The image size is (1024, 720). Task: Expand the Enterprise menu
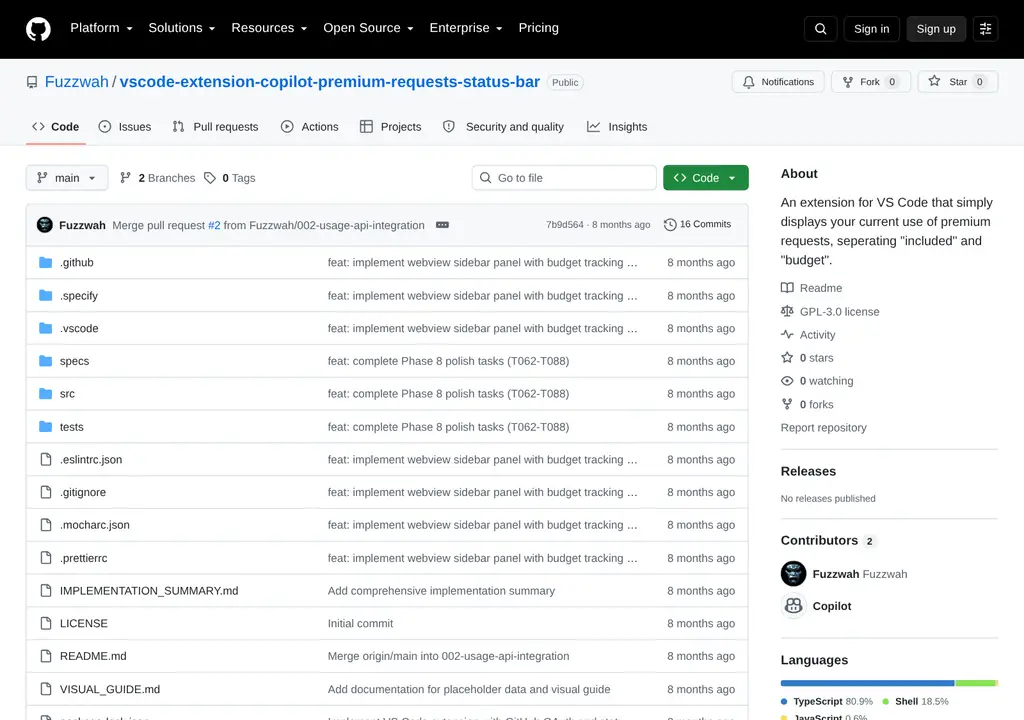click(x=466, y=28)
